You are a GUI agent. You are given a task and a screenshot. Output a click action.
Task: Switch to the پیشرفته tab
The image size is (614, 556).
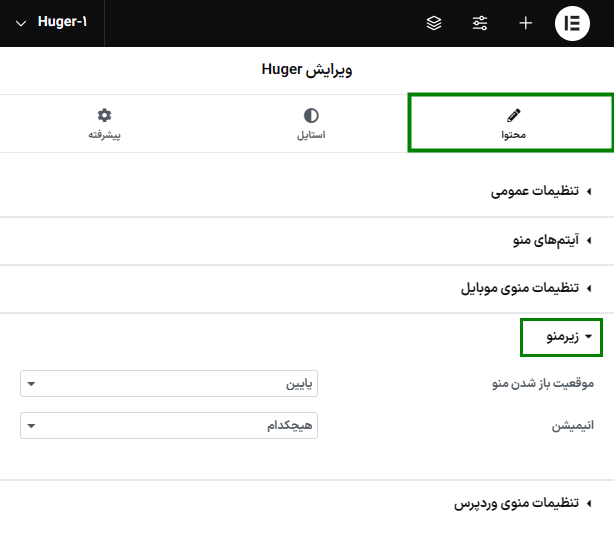pyautogui.click(x=104, y=124)
